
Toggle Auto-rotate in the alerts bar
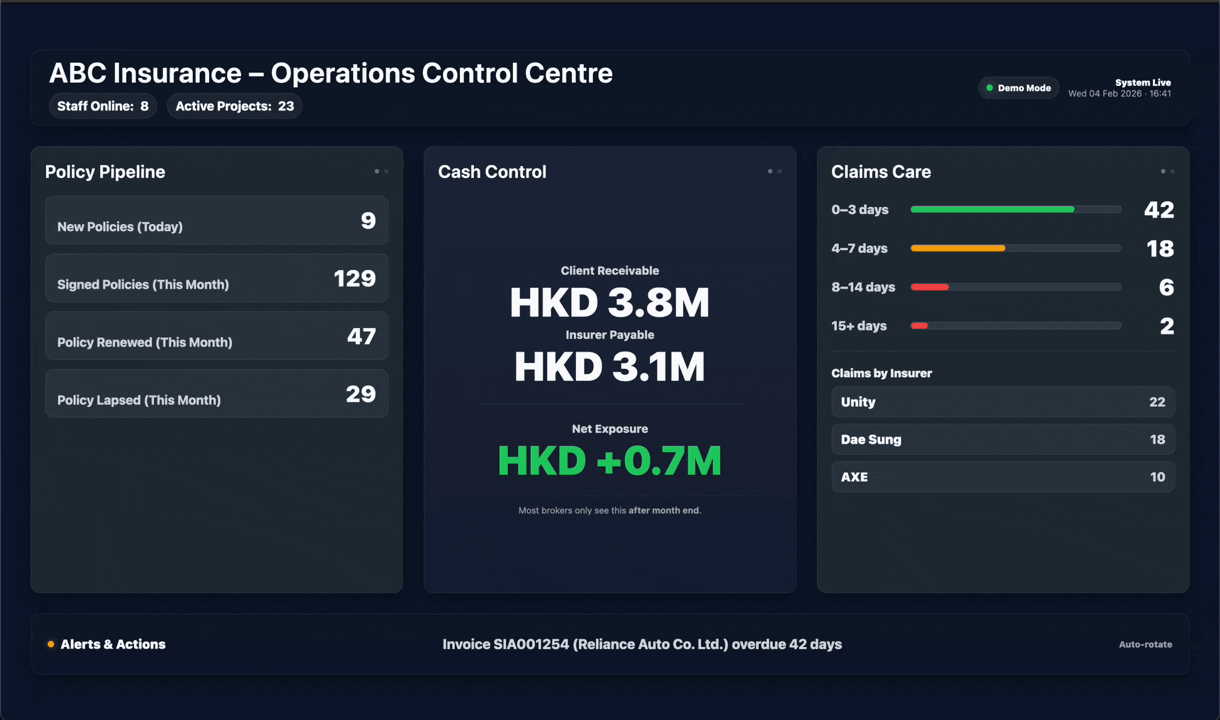1145,645
